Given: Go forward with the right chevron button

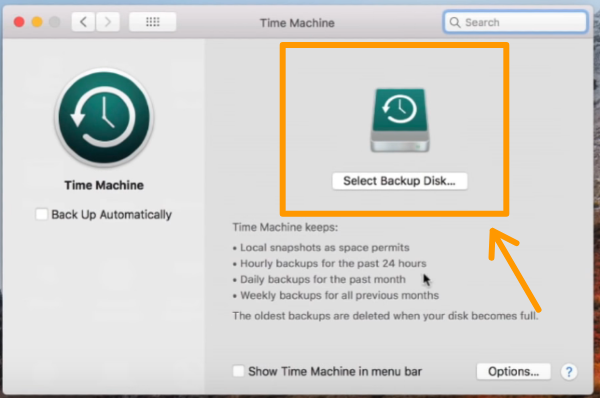Looking at the screenshot, I should click(x=108, y=22).
